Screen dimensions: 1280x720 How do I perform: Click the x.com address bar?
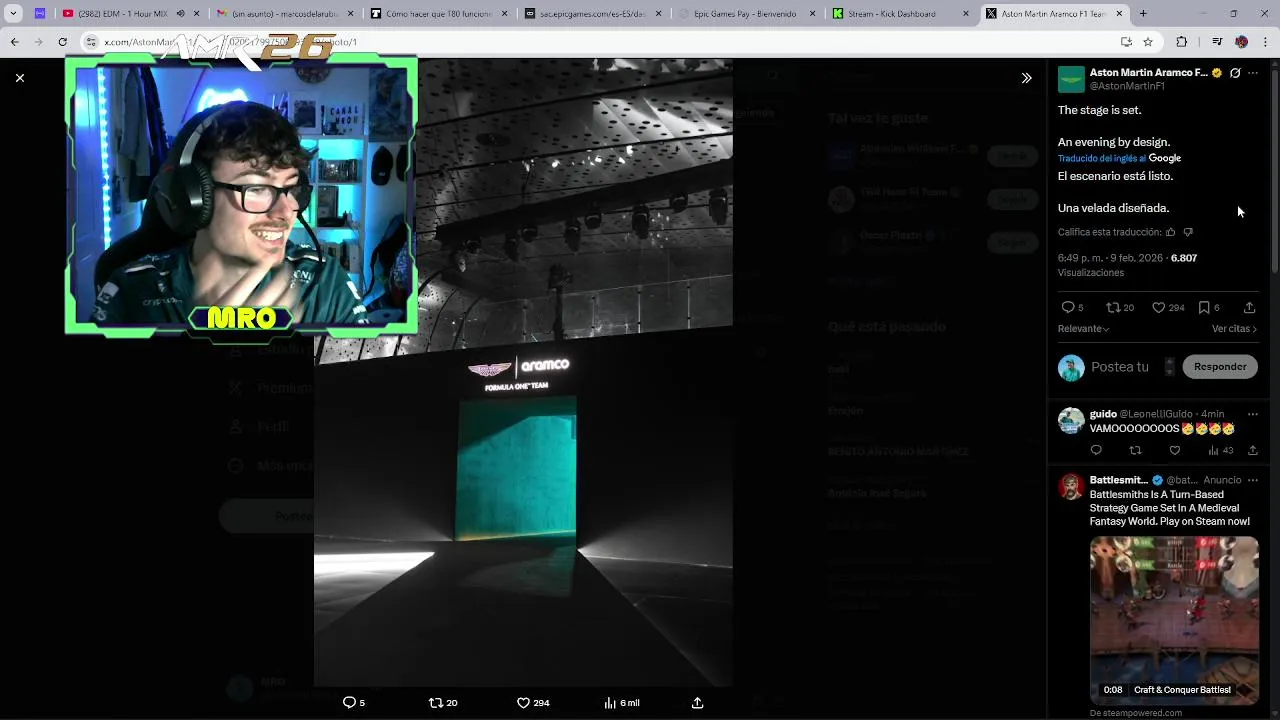[x=600, y=42]
